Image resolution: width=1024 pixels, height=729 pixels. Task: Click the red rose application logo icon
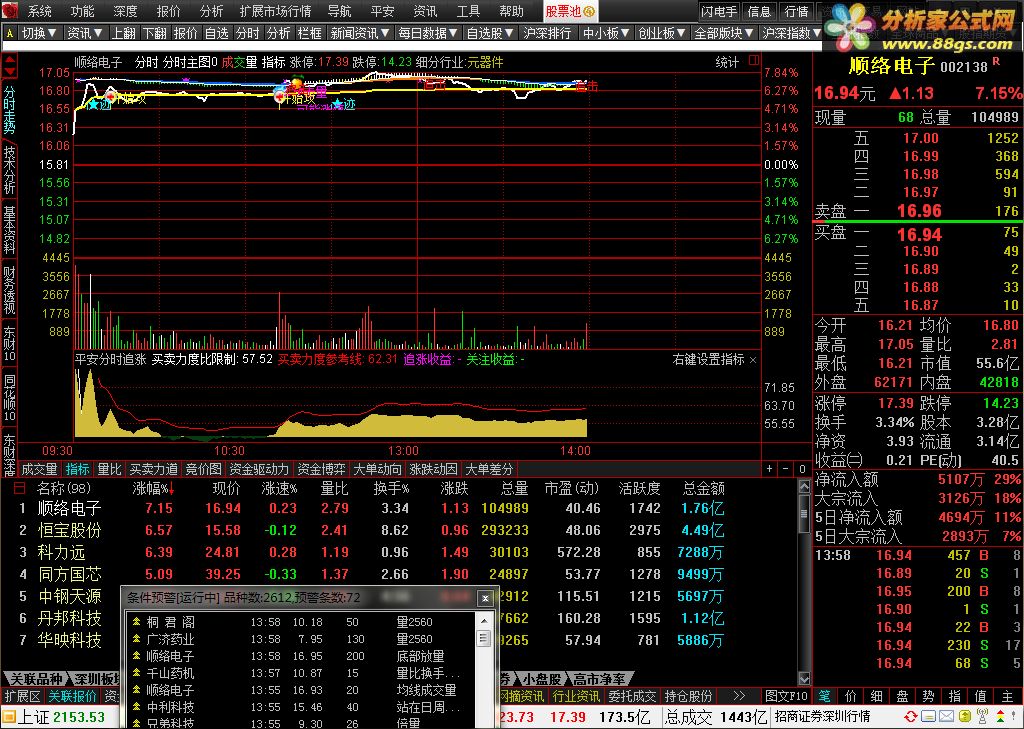(10, 10)
